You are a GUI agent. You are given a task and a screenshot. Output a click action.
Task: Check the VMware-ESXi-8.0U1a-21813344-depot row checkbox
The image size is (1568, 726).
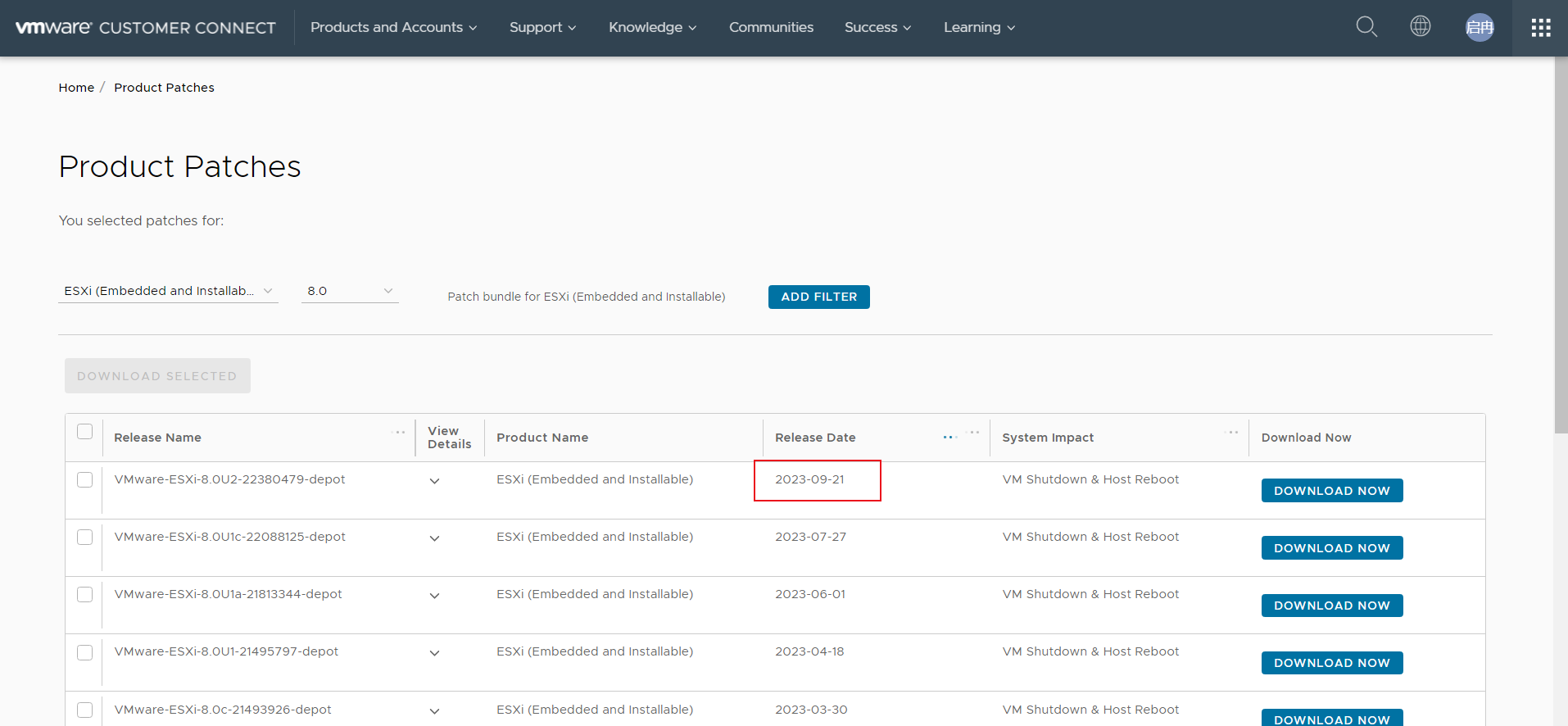click(85, 594)
